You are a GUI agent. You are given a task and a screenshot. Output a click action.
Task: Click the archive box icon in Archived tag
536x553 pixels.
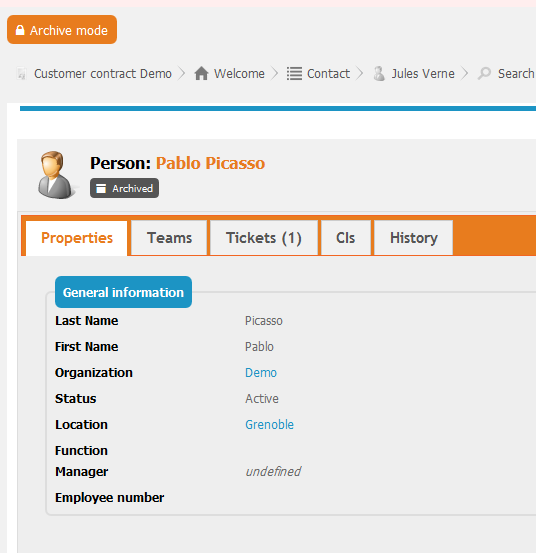click(x=101, y=188)
